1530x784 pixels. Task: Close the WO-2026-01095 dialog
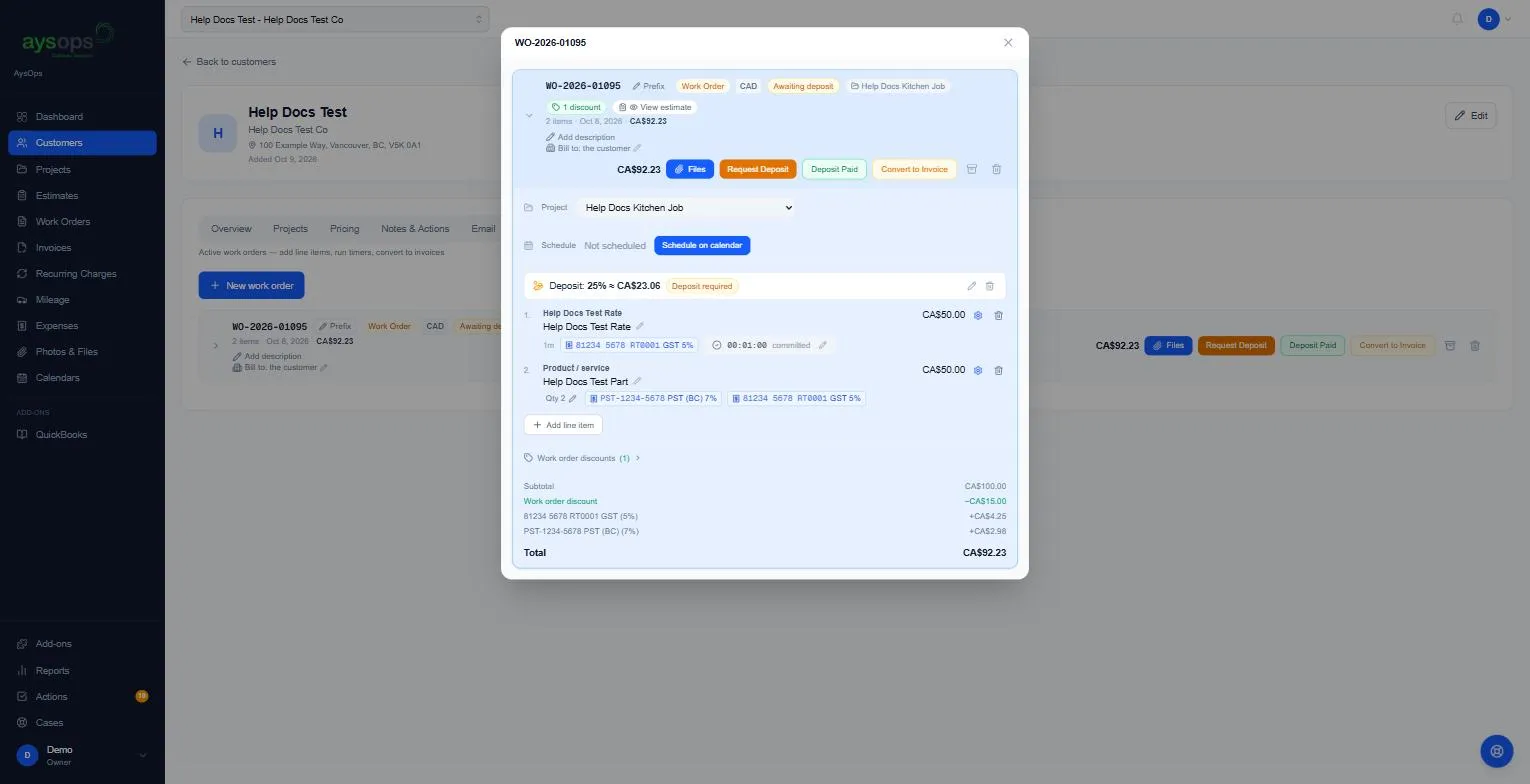pos(1008,43)
